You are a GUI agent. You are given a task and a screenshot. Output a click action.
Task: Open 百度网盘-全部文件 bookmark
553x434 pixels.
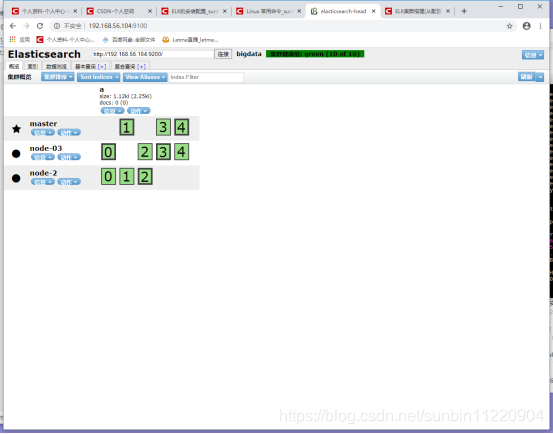(129, 39)
